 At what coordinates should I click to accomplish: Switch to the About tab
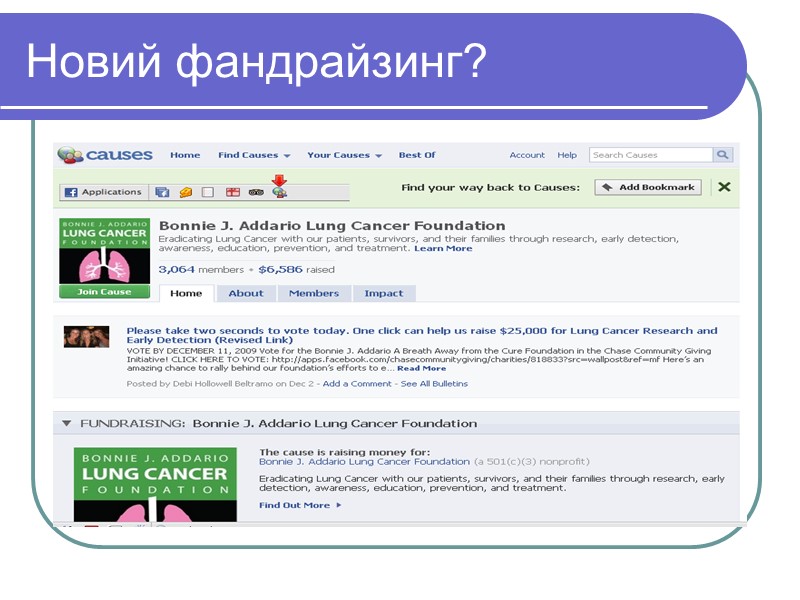pos(246,293)
